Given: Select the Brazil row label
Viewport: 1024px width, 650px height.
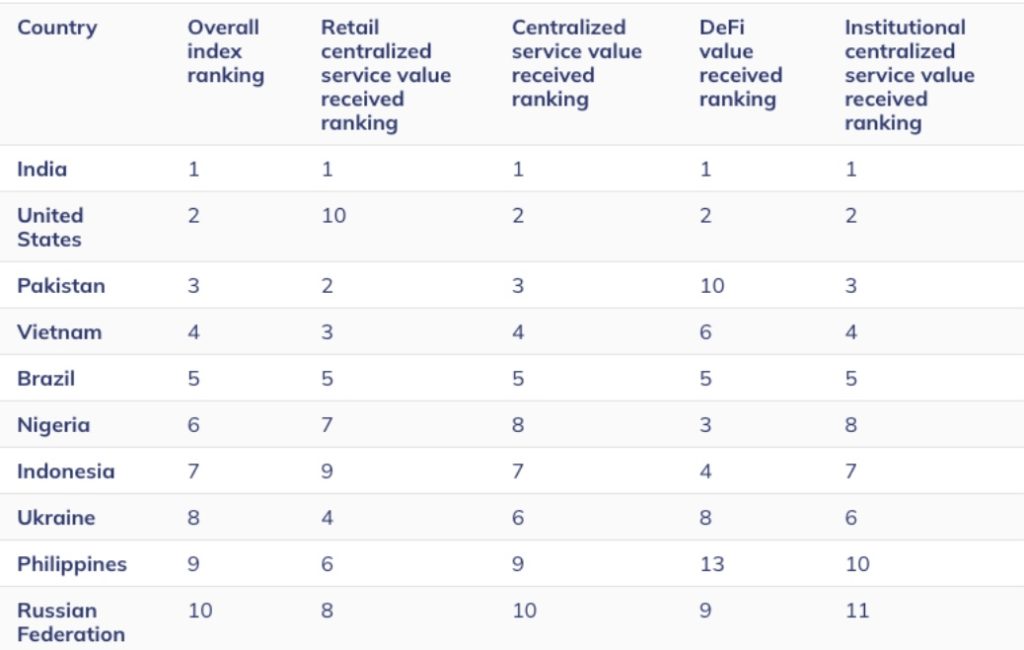Looking at the screenshot, I should coord(46,379).
